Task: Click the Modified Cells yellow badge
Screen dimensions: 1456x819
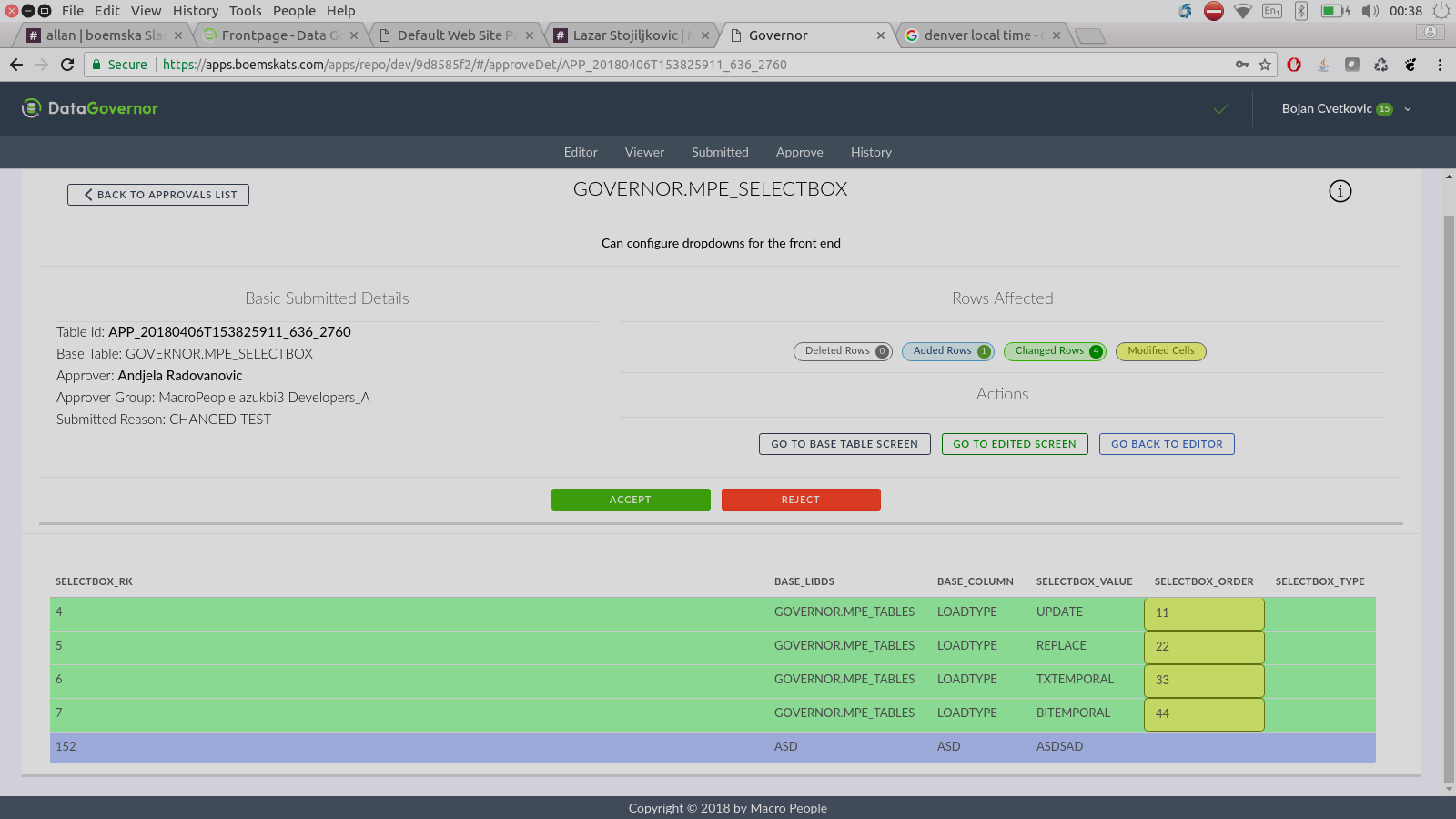Action: pyautogui.click(x=1160, y=351)
